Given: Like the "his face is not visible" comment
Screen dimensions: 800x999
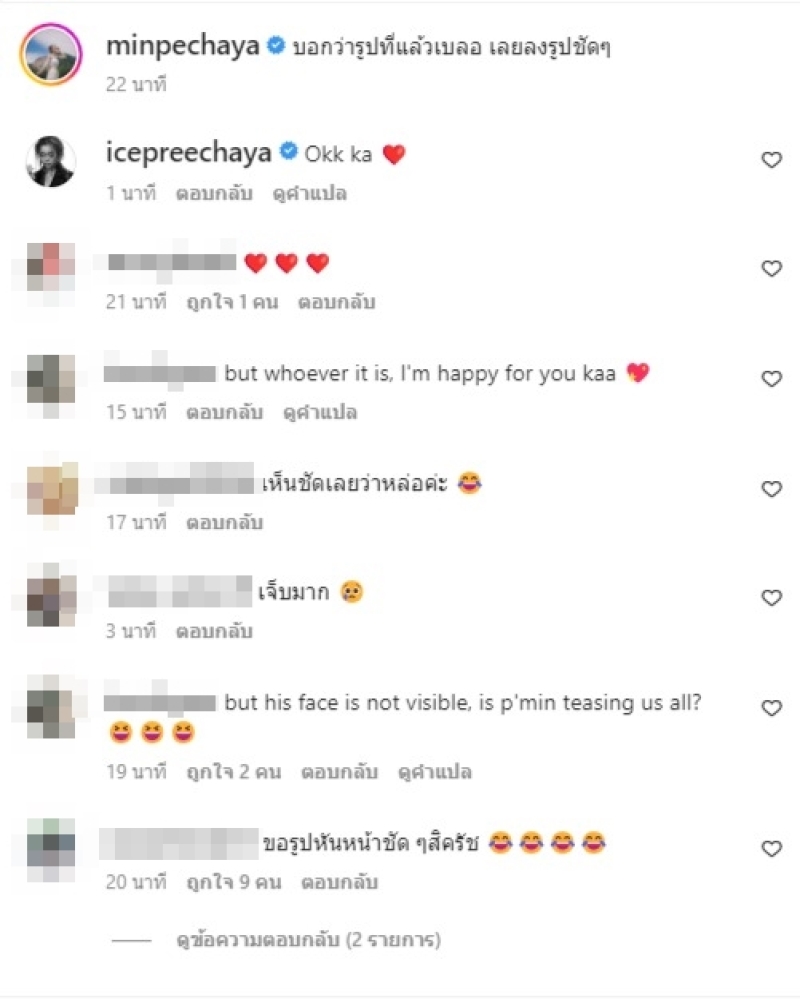Looking at the screenshot, I should (x=771, y=708).
